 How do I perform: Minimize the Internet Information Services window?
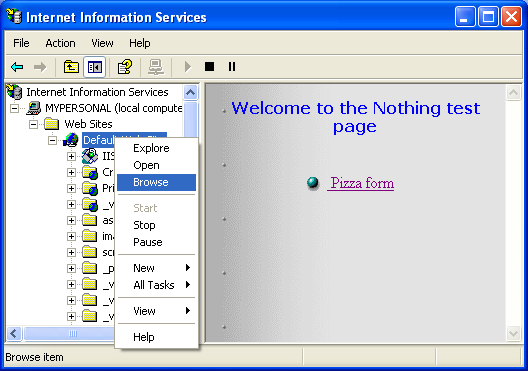tap(464, 16)
